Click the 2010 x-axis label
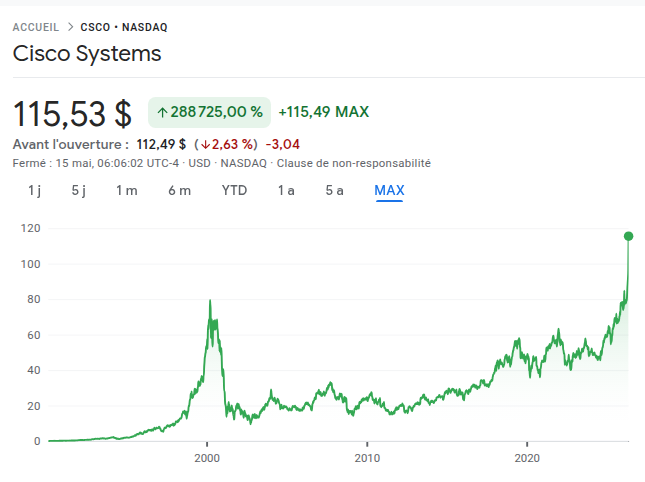The image size is (645, 482). 367,458
